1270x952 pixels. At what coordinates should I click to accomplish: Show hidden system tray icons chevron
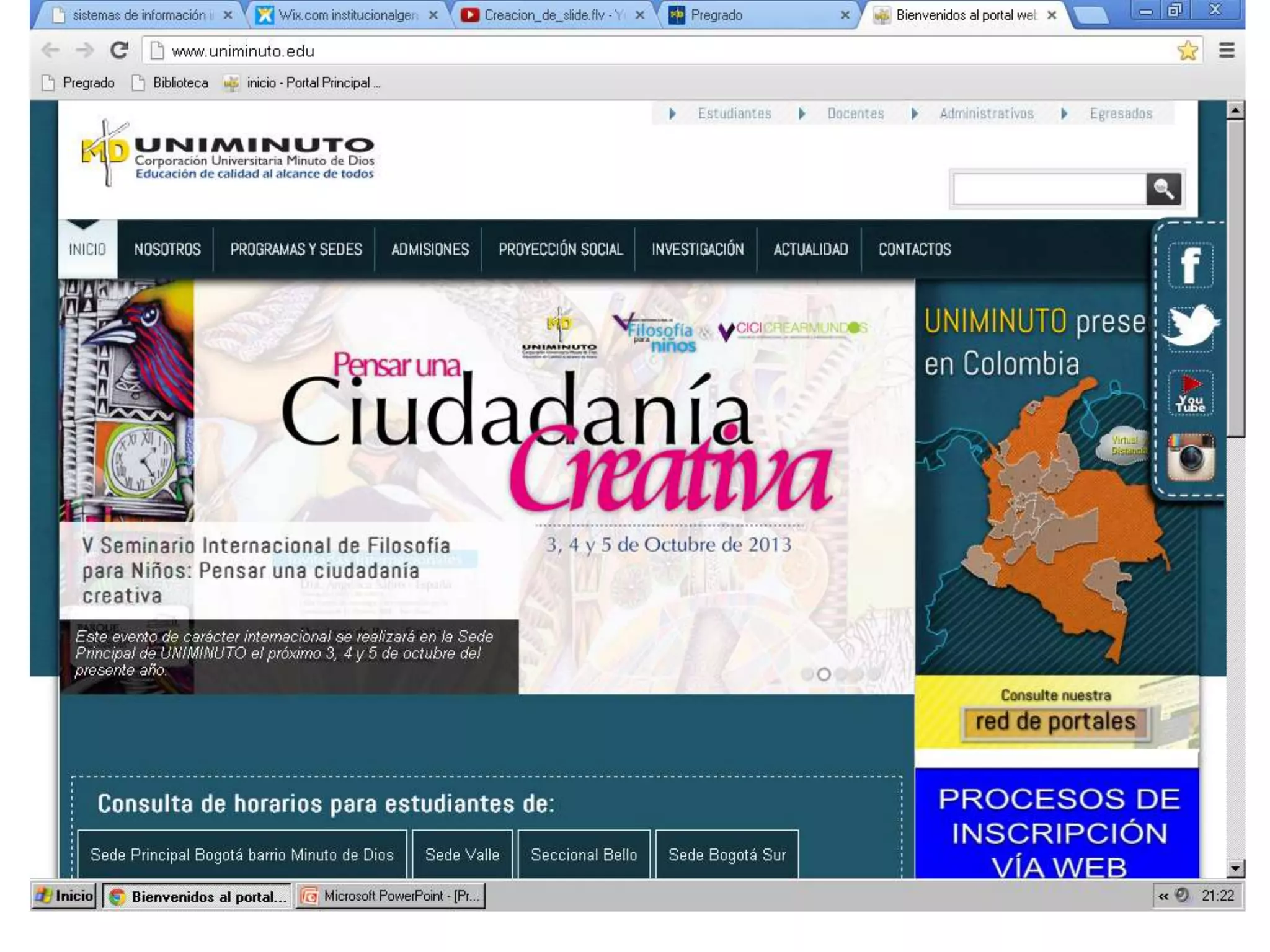(x=1163, y=896)
